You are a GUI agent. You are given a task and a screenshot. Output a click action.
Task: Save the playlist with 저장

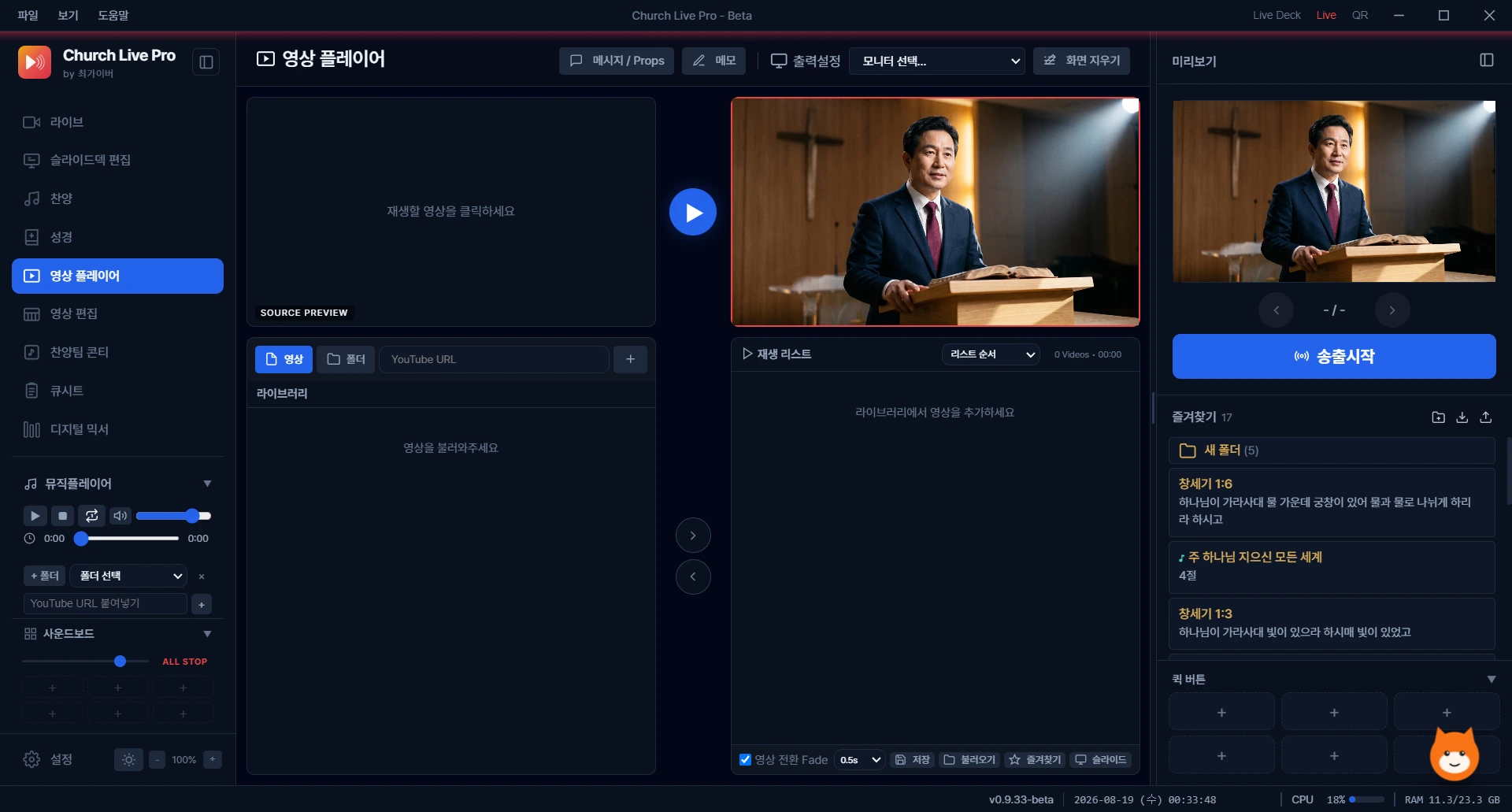[913, 760]
